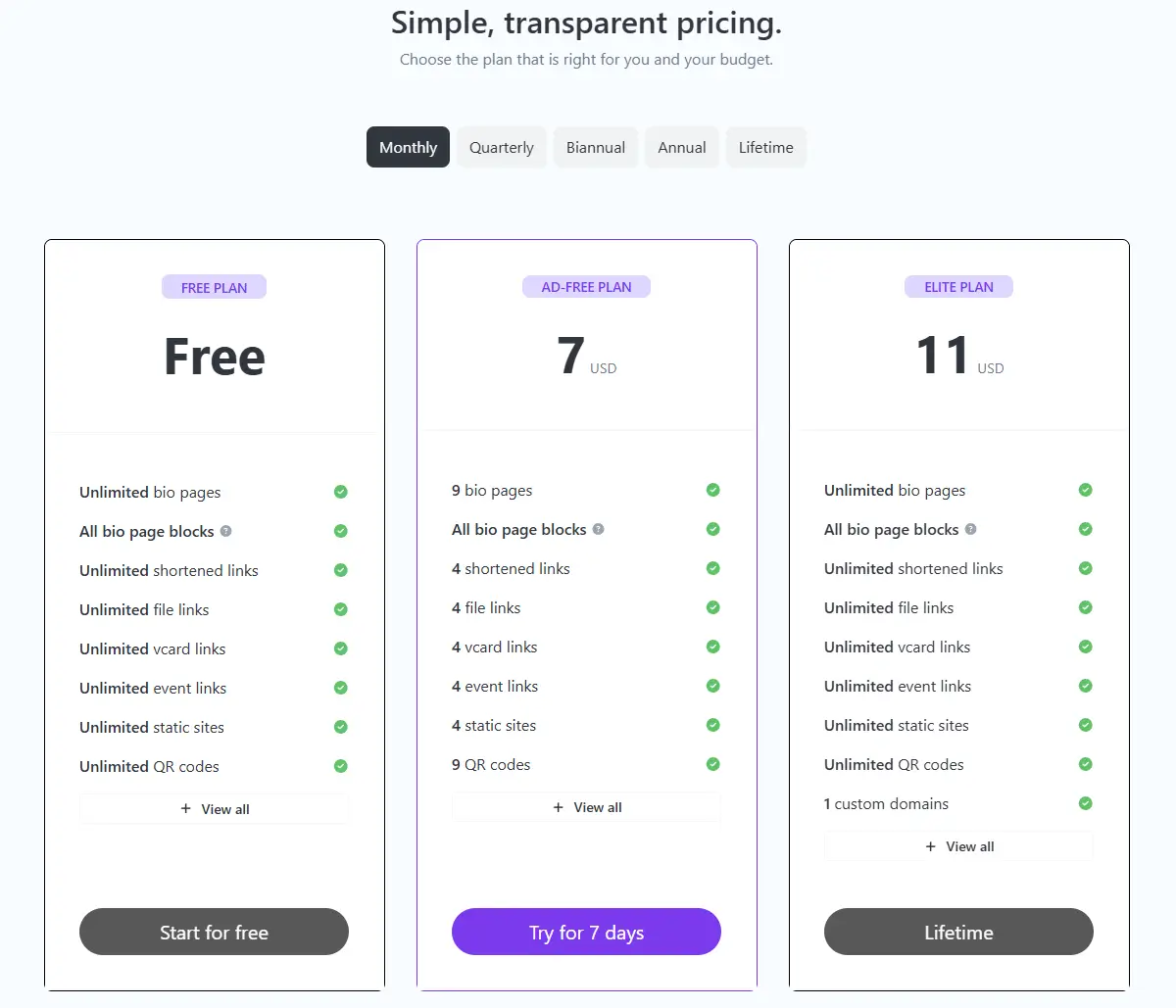Image resolution: width=1176 pixels, height=1008 pixels.
Task: Select the Lifetime billing tab
Action: click(x=766, y=148)
